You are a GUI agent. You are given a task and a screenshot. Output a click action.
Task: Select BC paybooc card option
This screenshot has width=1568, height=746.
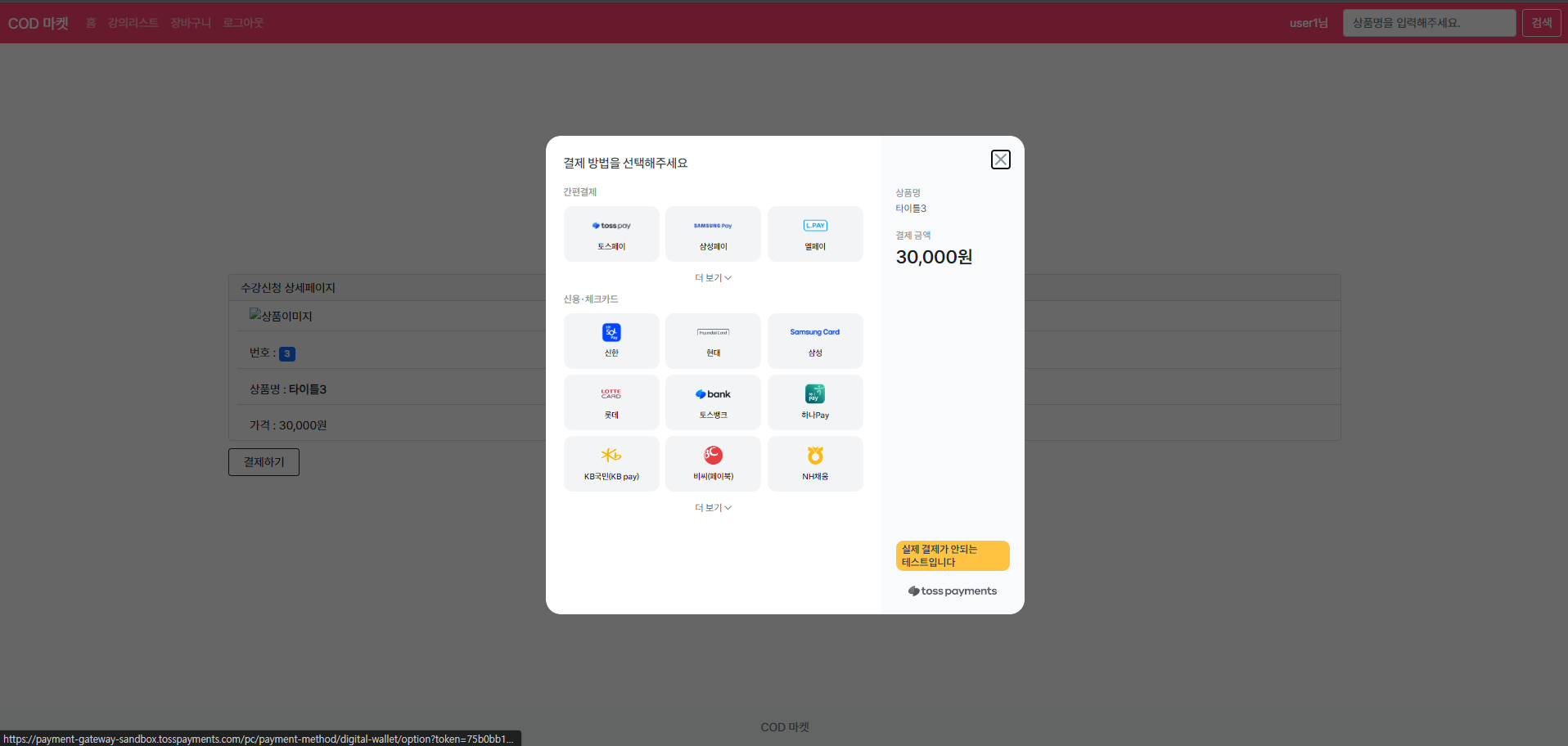point(713,464)
